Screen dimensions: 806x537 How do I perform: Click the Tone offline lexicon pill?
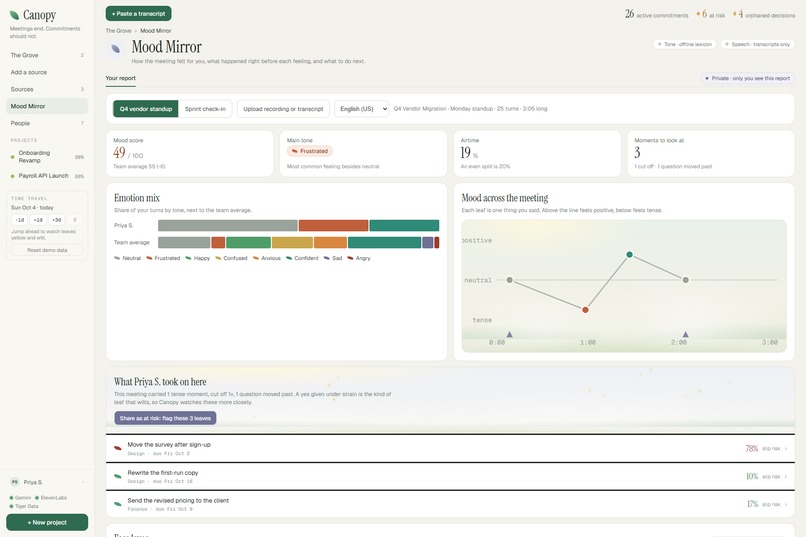point(685,44)
